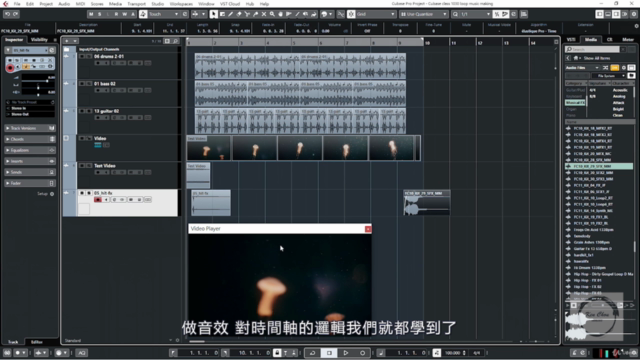Expand the Equalizers inspector section

(29, 150)
